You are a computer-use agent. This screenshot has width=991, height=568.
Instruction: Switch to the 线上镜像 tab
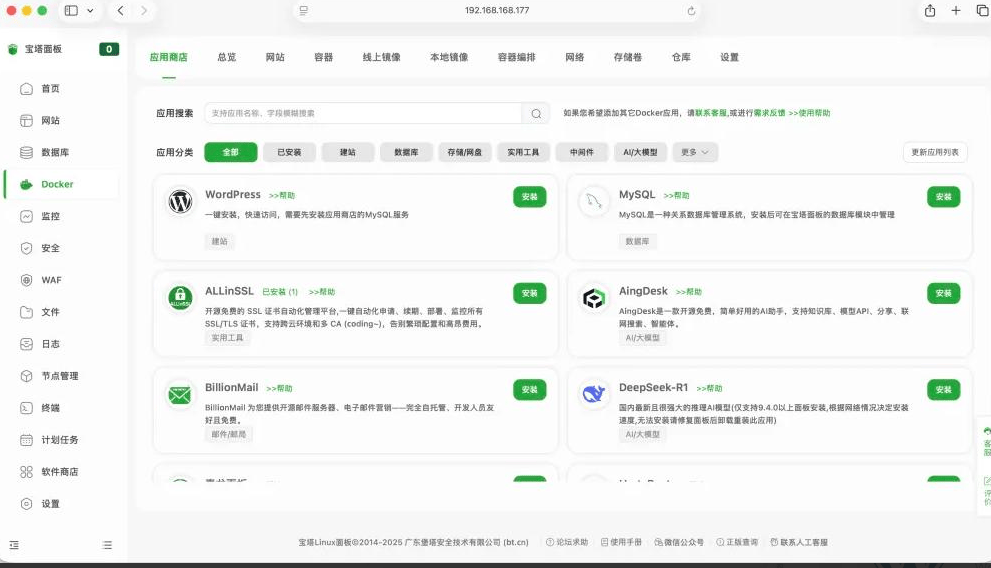click(x=381, y=57)
